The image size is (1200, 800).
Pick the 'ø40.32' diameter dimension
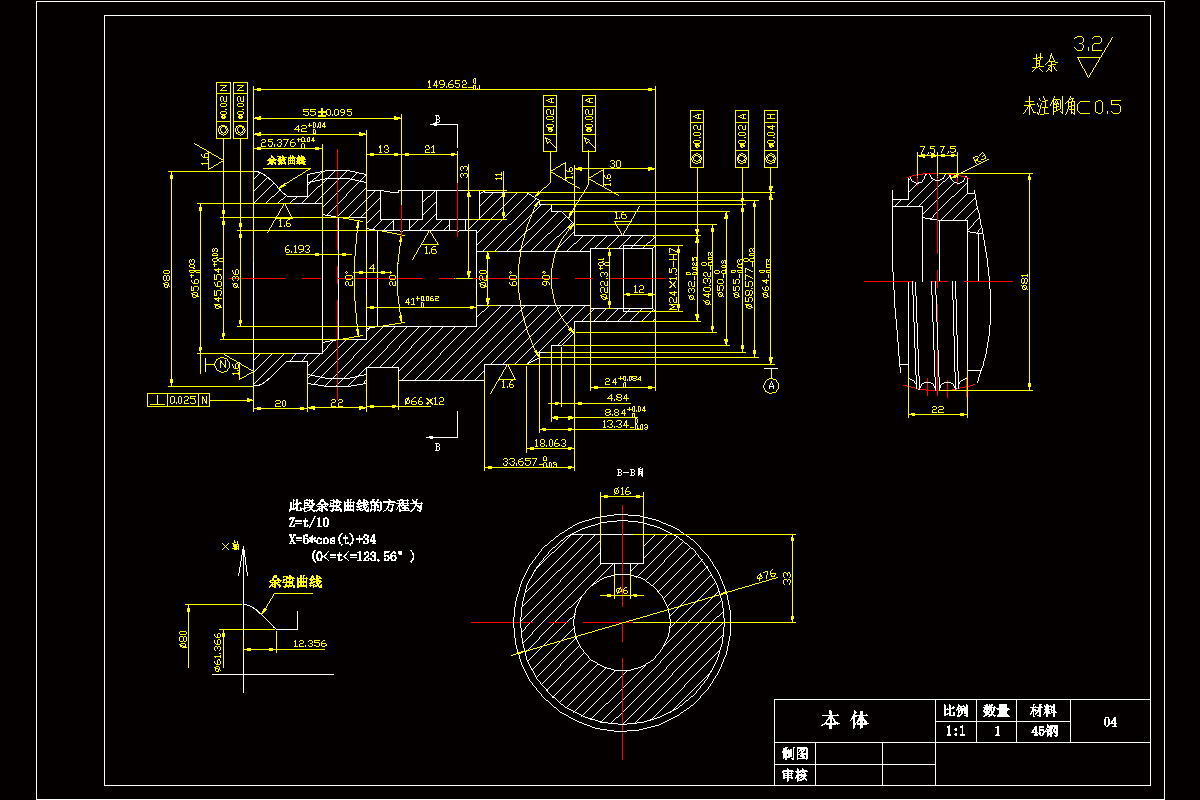tap(707, 280)
